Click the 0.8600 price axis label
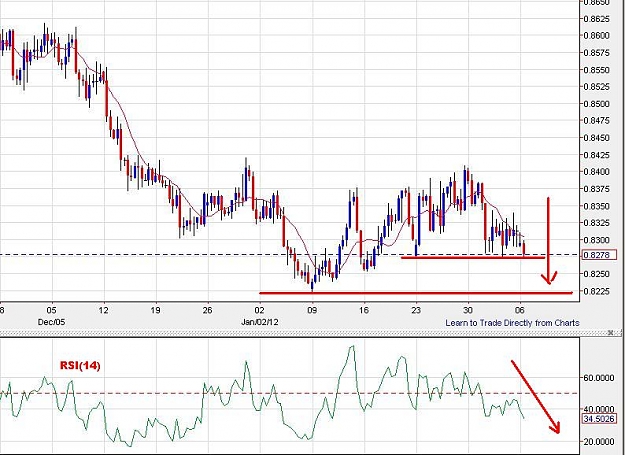This screenshot has height=455, width=625. 596,35
